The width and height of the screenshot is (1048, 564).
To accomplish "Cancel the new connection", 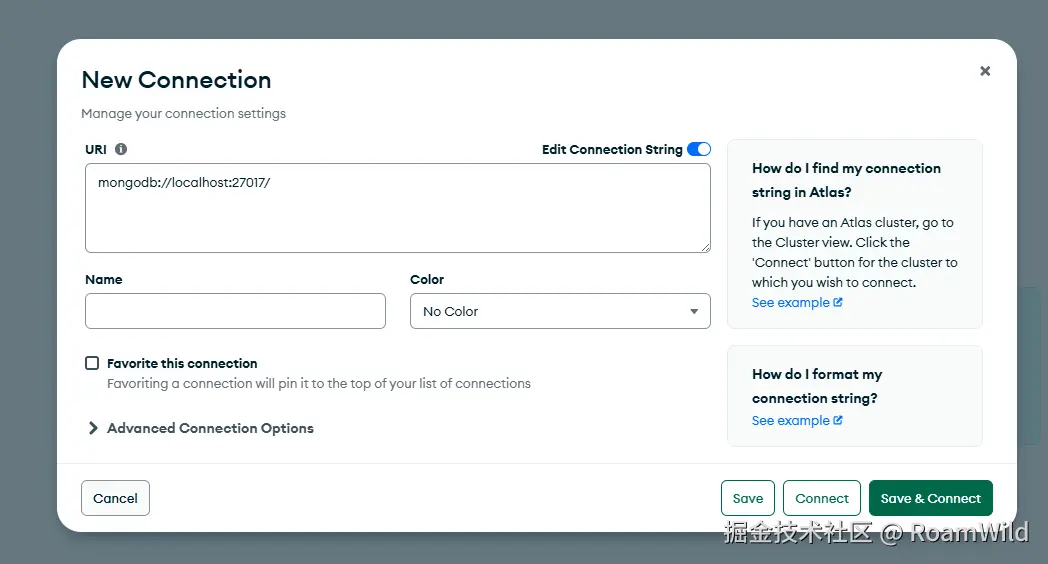I will point(115,498).
